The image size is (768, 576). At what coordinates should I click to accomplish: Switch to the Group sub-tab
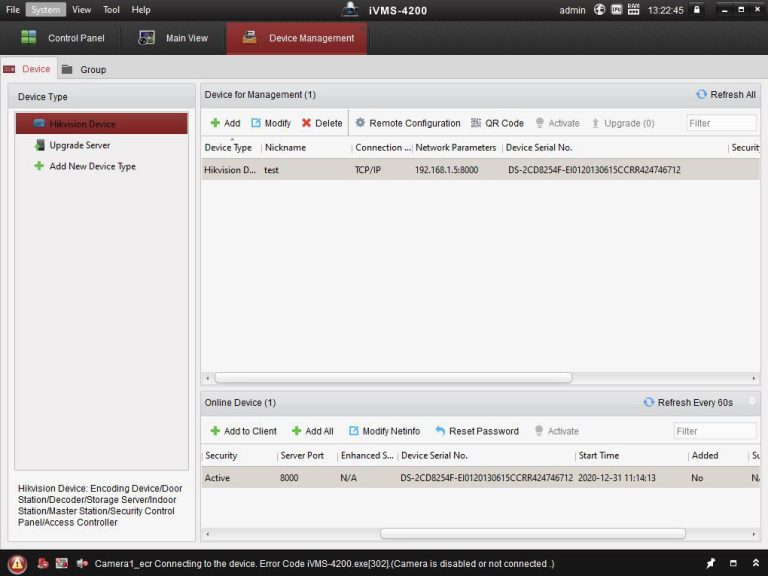tap(84, 70)
